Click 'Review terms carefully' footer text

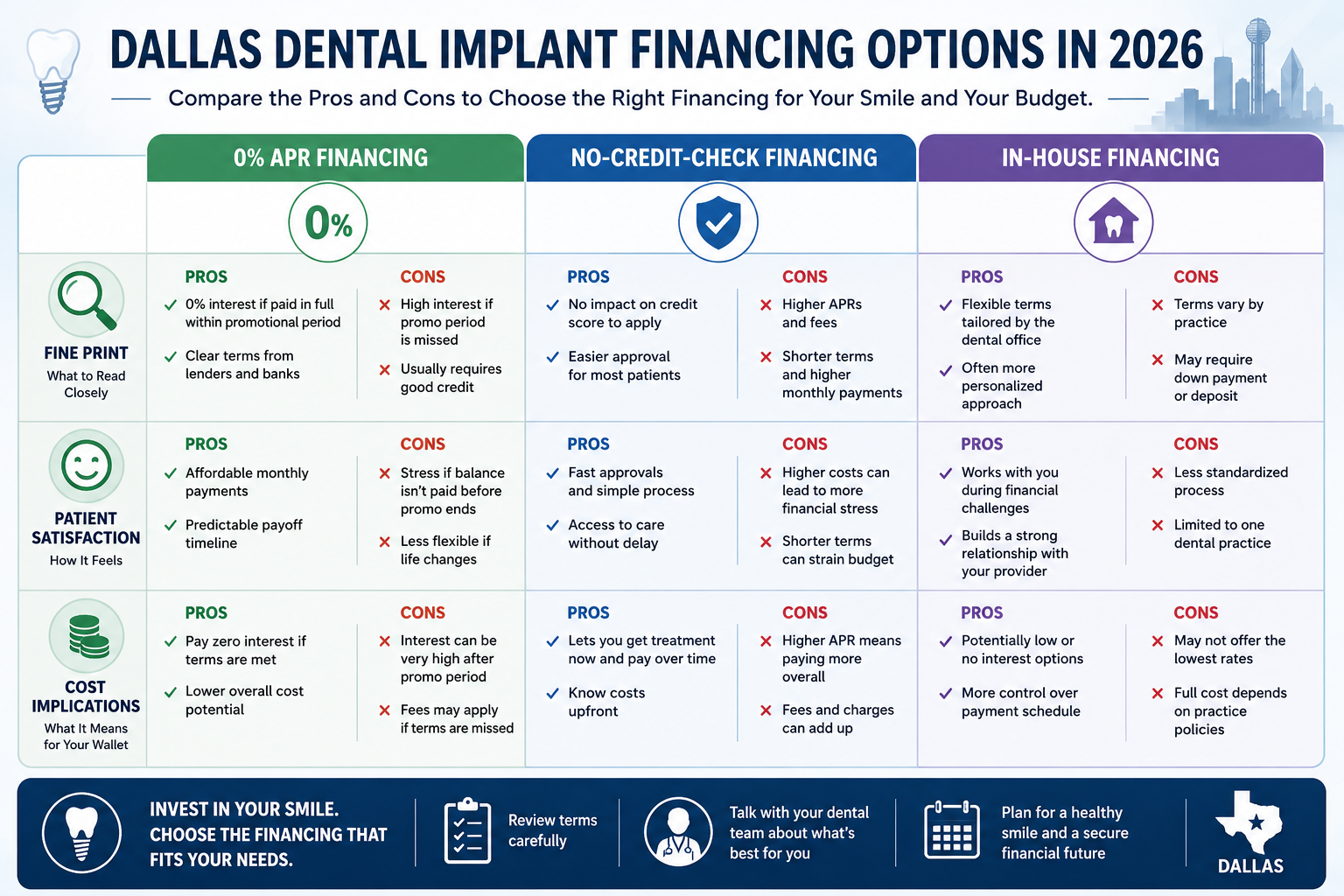pyautogui.click(x=552, y=830)
